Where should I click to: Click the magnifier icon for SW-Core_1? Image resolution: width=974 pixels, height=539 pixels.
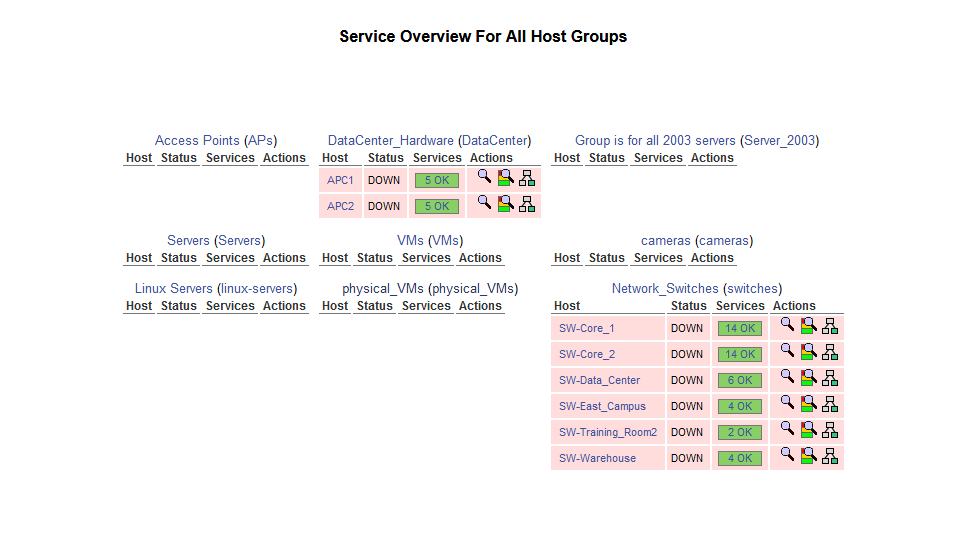coord(787,324)
